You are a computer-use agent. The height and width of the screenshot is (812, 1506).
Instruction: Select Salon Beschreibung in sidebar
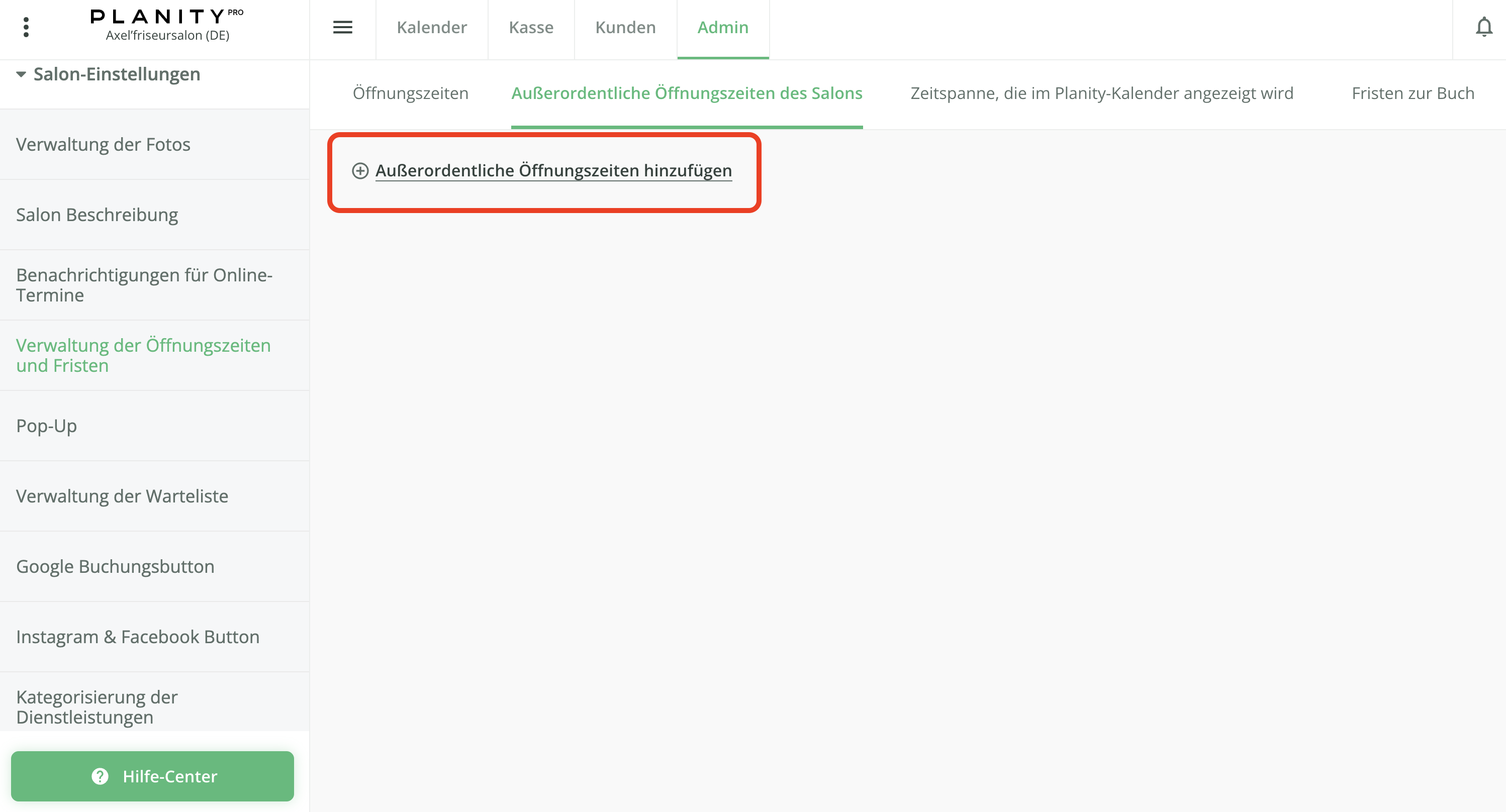tap(97, 215)
